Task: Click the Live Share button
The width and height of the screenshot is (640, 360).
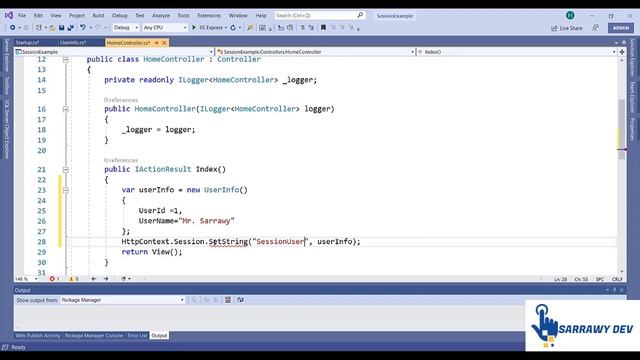Action: click(567, 28)
